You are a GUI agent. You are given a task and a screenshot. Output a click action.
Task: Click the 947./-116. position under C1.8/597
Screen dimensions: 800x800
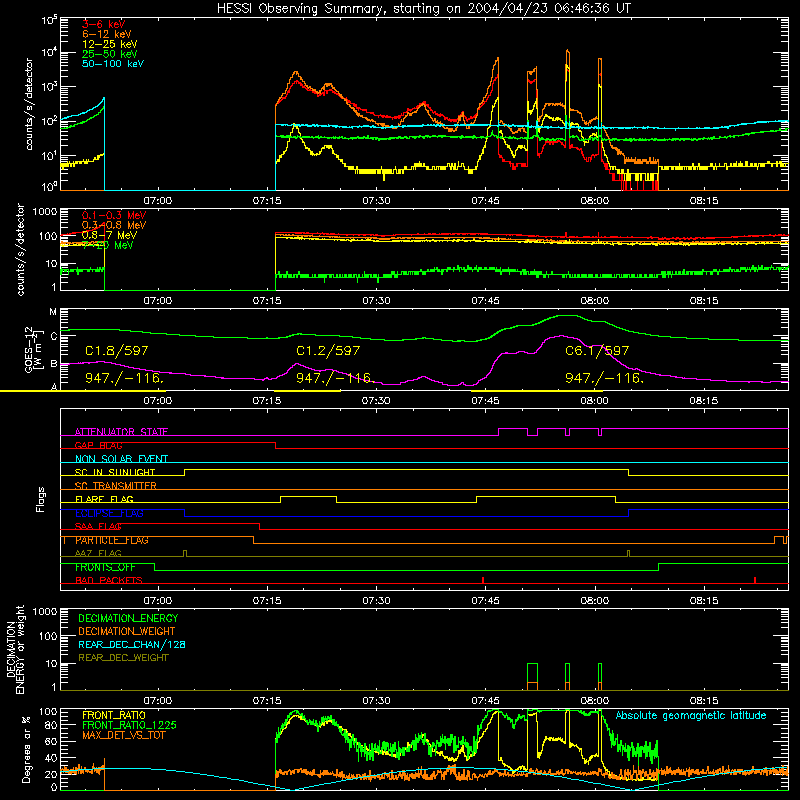124,378
